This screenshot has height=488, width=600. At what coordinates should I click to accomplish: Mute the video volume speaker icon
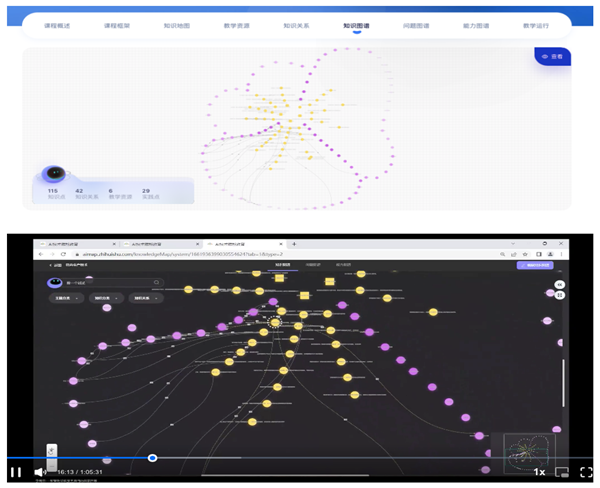tap(40, 471)
